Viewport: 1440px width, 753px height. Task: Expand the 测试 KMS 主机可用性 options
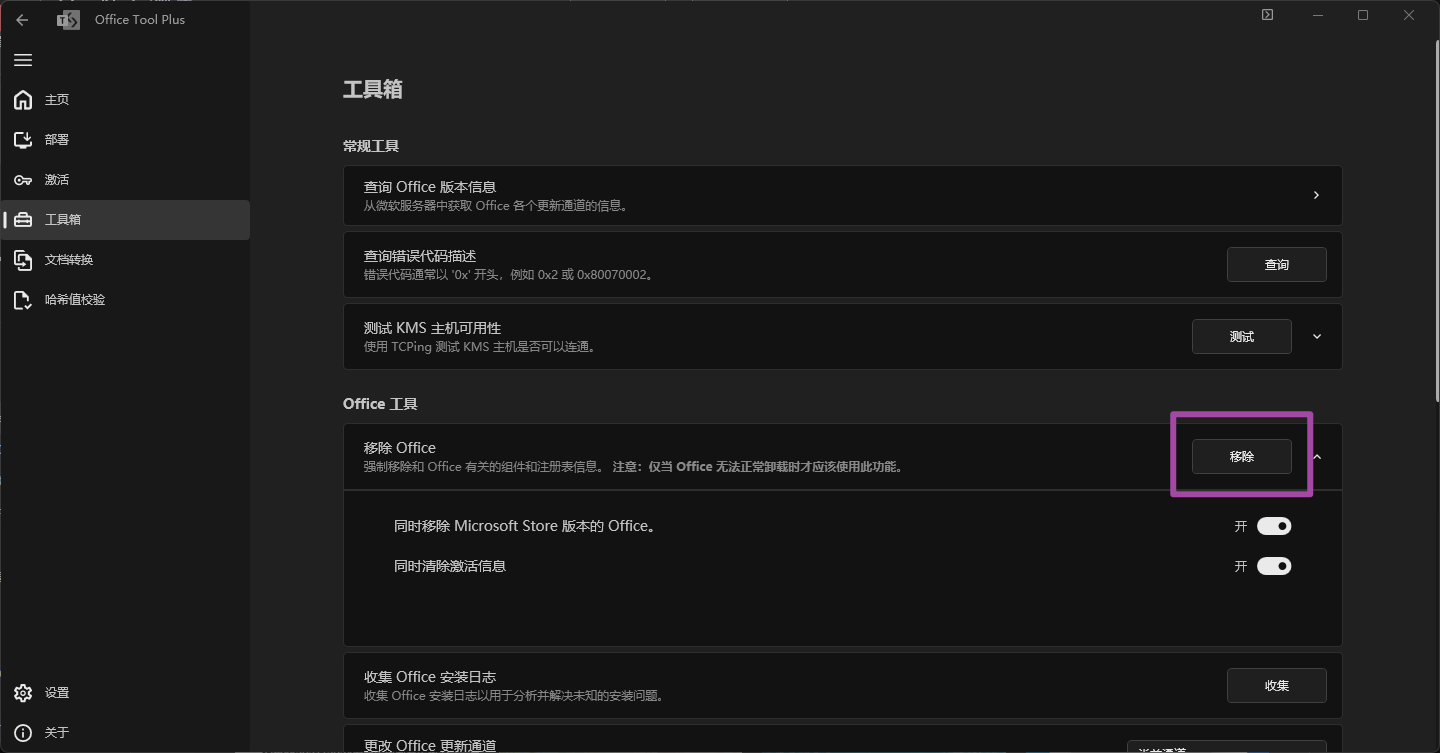(x=1317, y=337)
